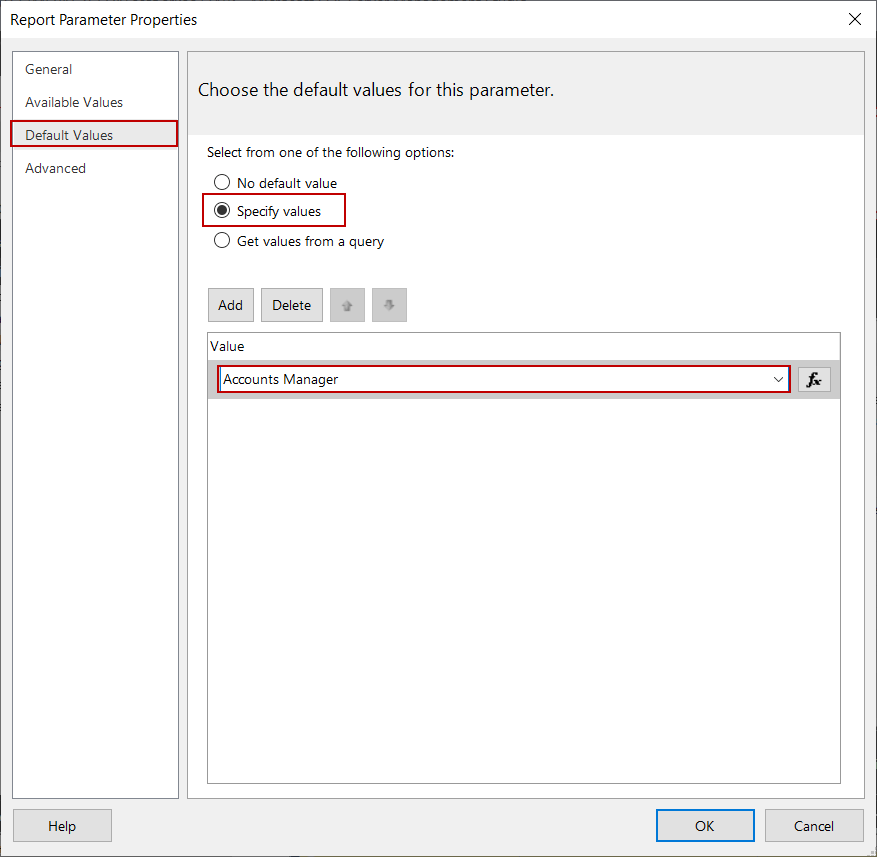The height and width of the screenshot is (857, 877).
Task: Switch to the General page
Action: 48,69
